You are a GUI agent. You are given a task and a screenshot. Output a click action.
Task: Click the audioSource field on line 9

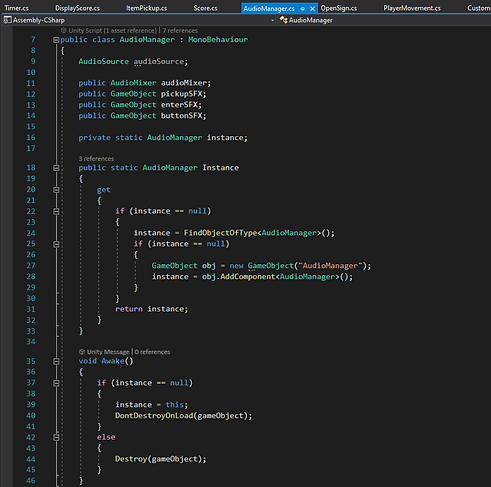(159, 62)
